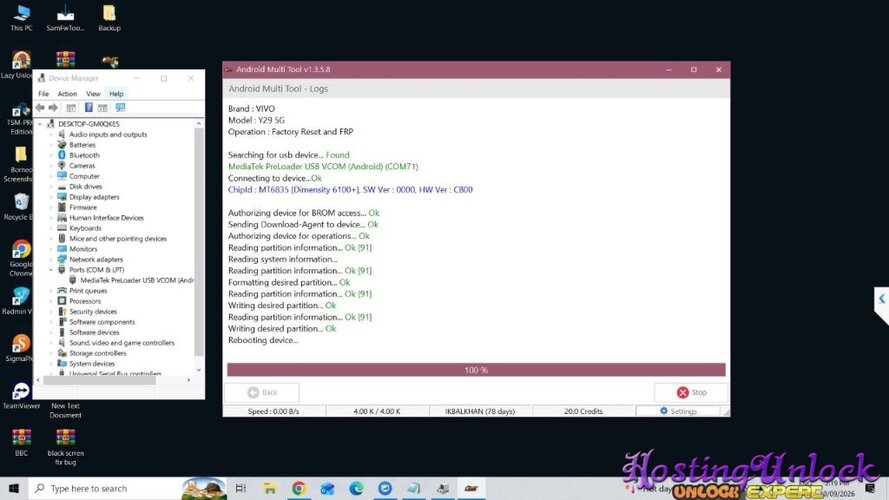Screen dimensions: 889x500
Task: Click the Rebooting device... log line
Action: click(x=263, y=340)
